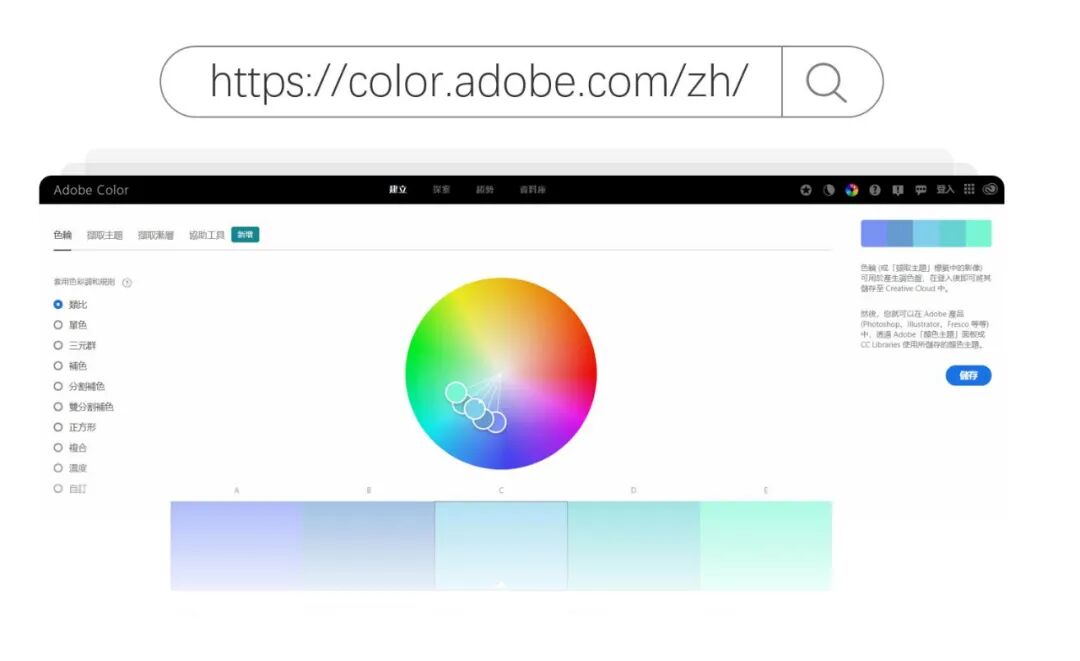The height and width of the screenshot is (661, 1080).
Task: Click the Creative Cloud logo icon
Action: pos(990,189)
